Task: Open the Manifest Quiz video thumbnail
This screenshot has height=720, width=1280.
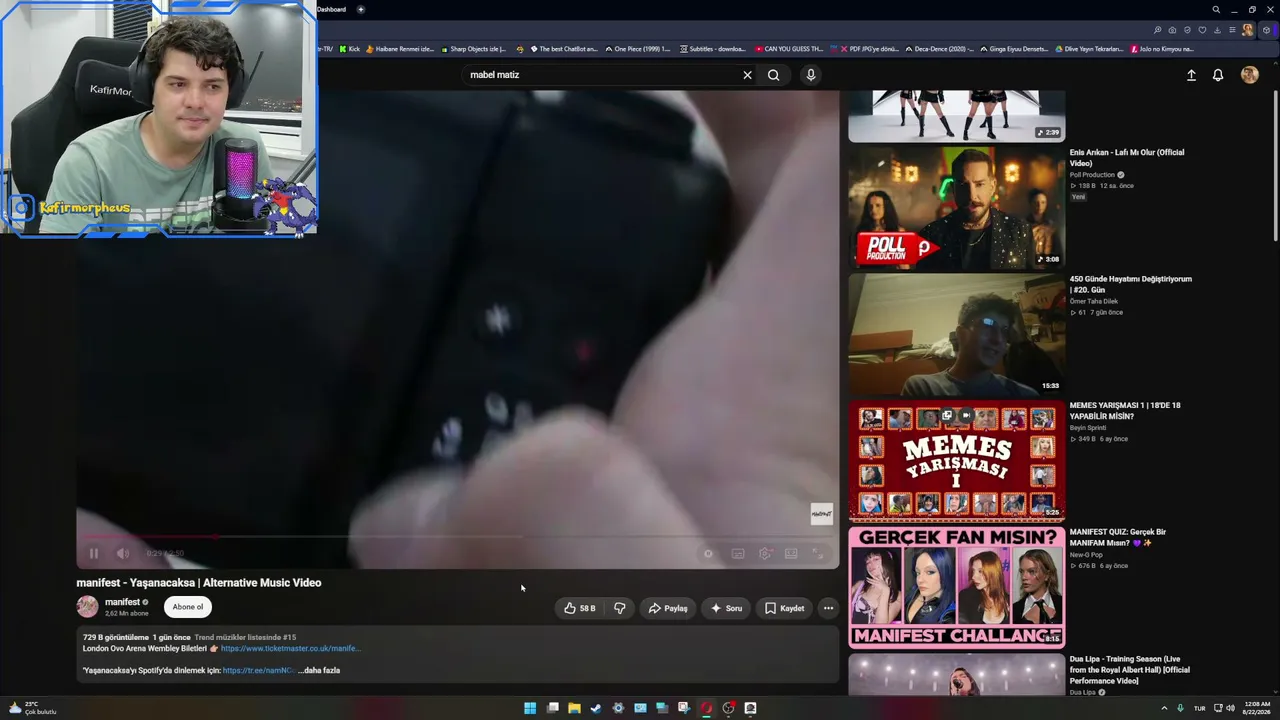Action: coord(957,588)
